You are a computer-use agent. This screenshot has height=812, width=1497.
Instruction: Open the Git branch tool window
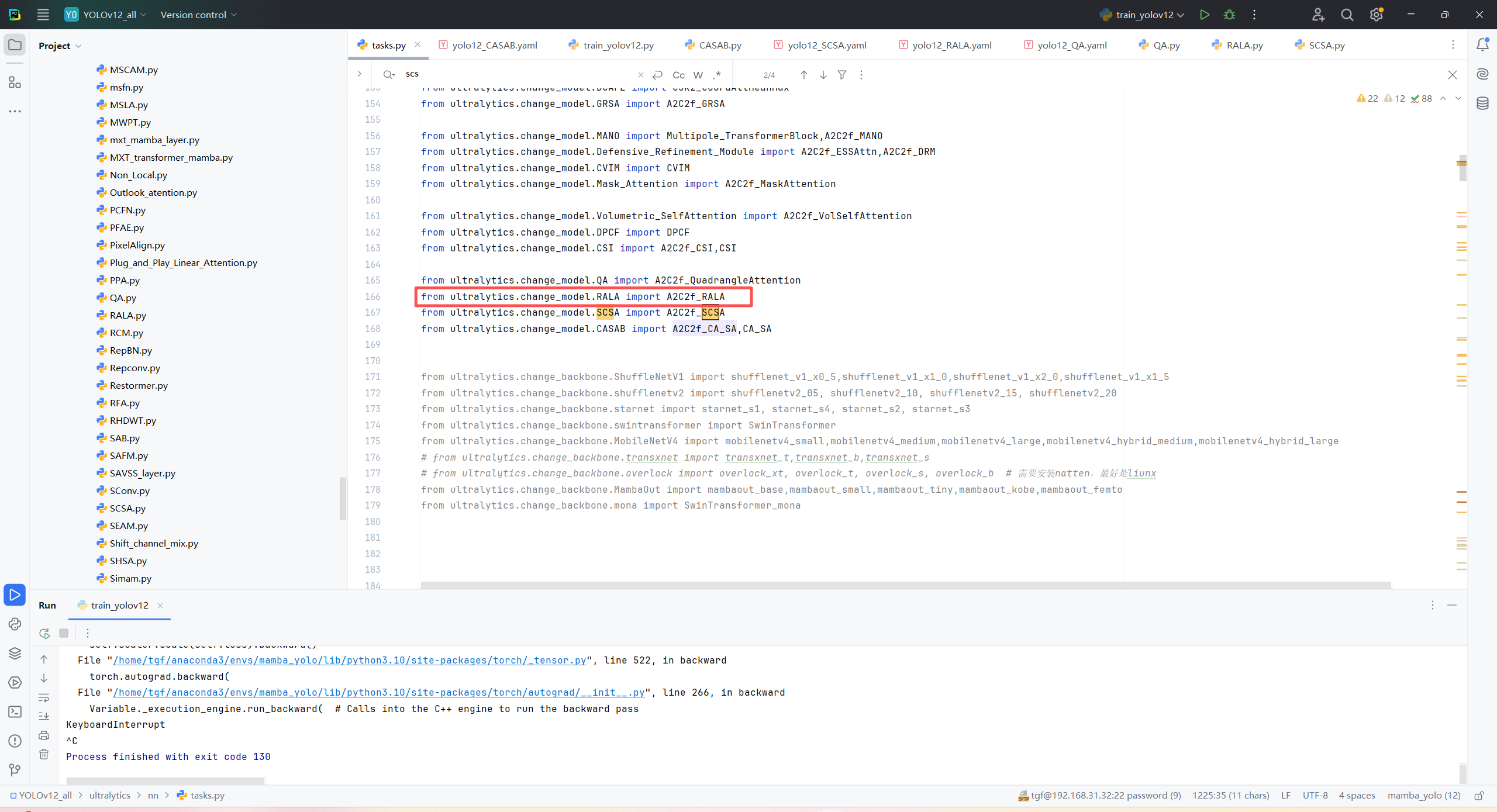(15, 770)
